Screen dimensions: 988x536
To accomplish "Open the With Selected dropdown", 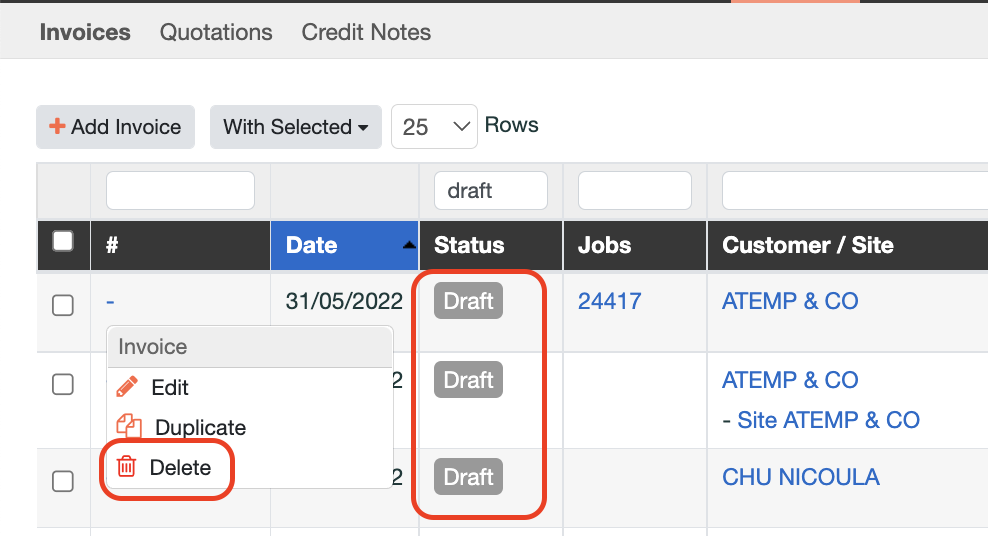I will pos(295,127).
